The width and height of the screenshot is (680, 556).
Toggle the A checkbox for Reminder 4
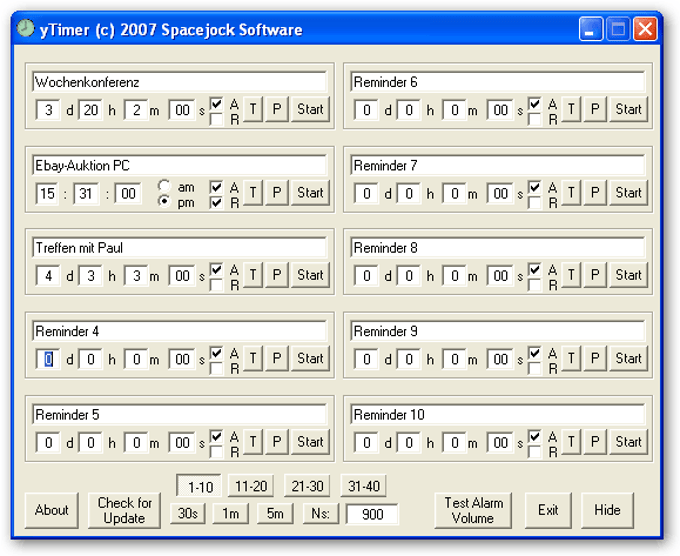[216, 353]
